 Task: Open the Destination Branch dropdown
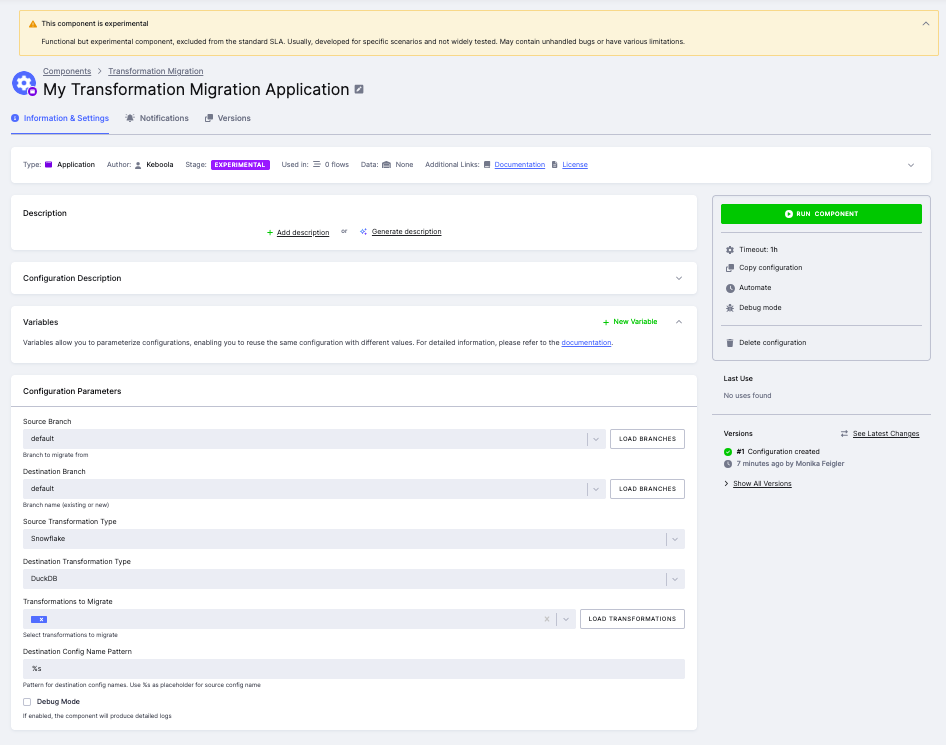pyautogui.click(x=314, y=489)
